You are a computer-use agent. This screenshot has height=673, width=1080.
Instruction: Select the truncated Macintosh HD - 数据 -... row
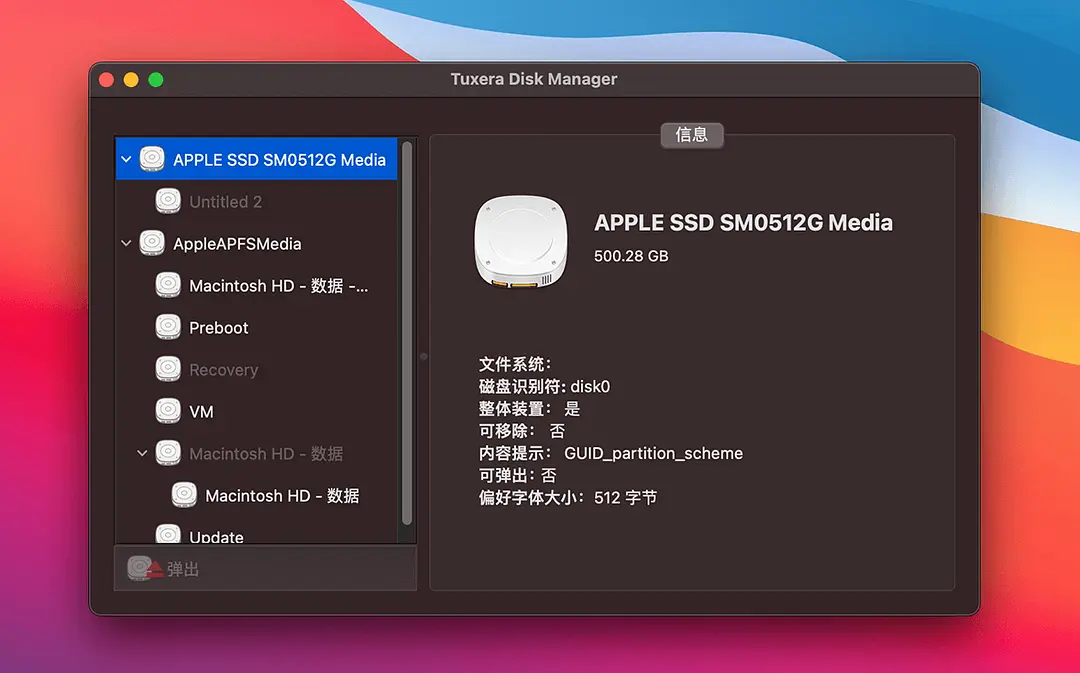[256, 285]
